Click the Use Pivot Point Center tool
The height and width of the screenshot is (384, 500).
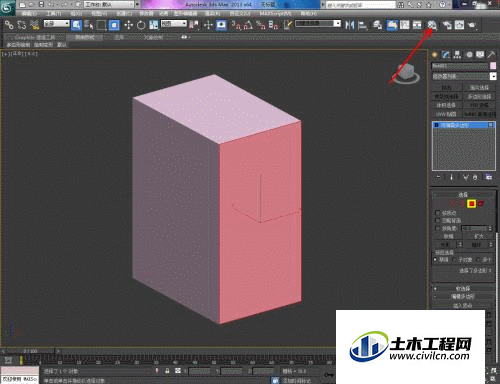pyautogui.click(x=194, y=25)
